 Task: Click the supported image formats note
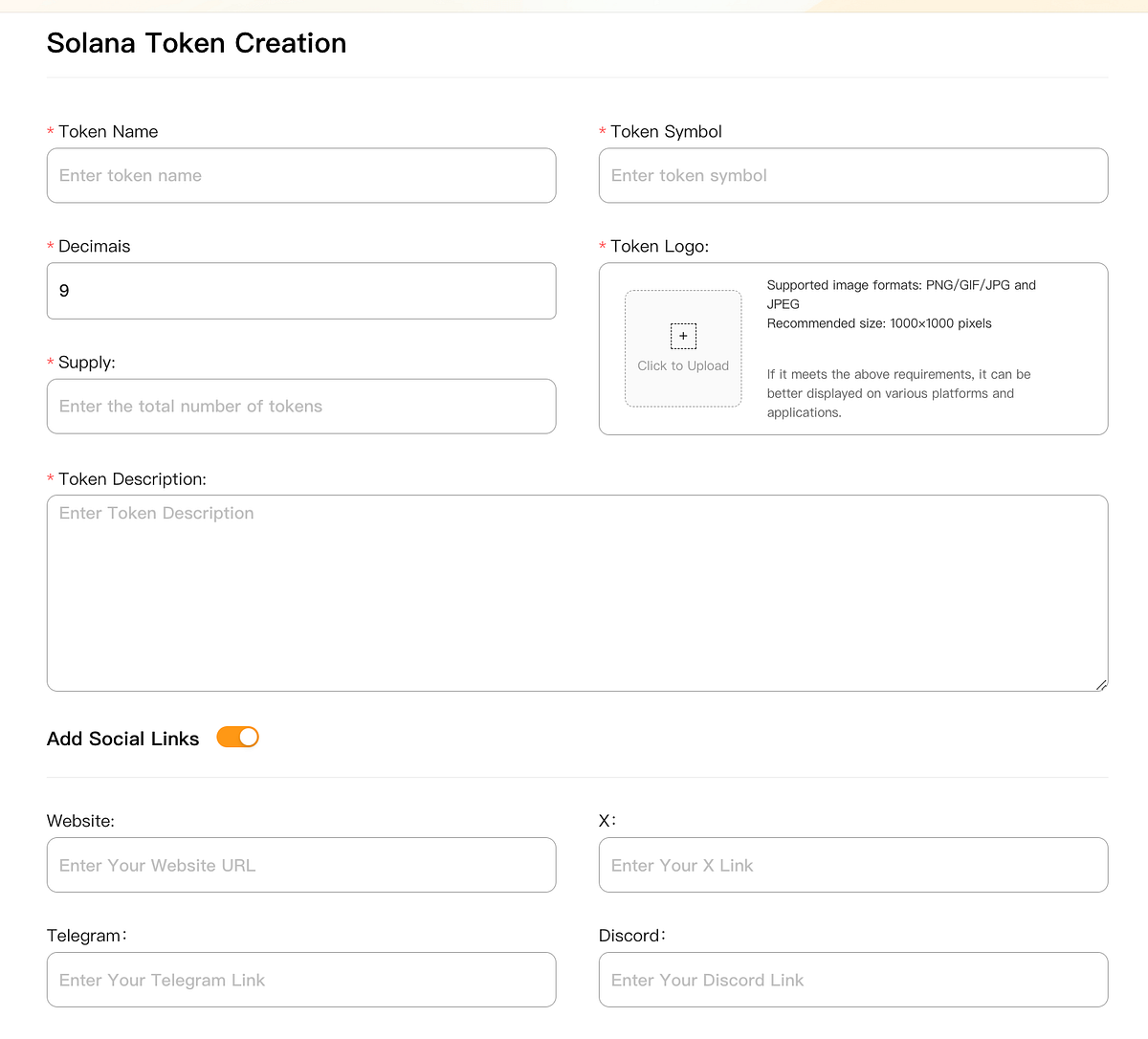point(899,294)
